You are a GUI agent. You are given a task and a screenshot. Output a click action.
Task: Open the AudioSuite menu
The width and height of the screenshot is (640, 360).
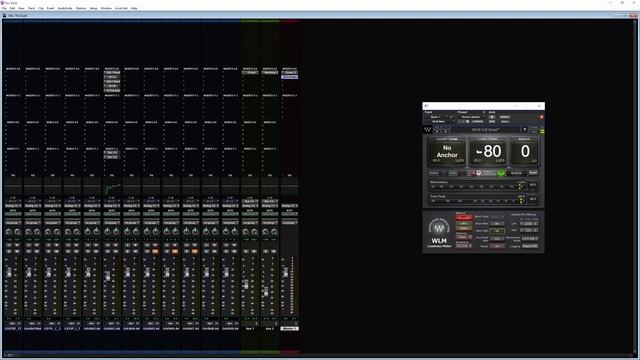pos(65,8)
